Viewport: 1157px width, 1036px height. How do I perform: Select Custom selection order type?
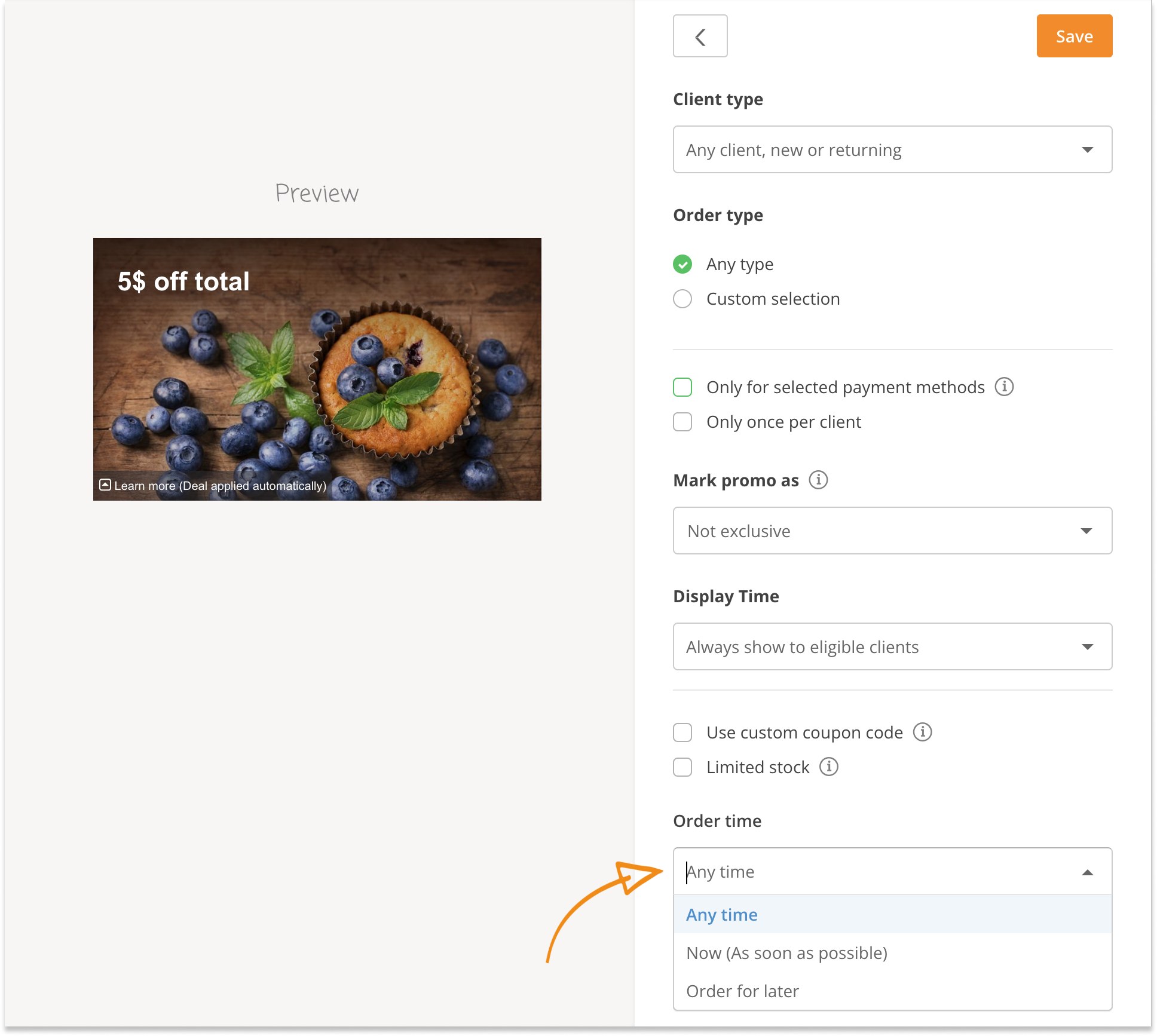pyautogui.click(x=682, y=299)
